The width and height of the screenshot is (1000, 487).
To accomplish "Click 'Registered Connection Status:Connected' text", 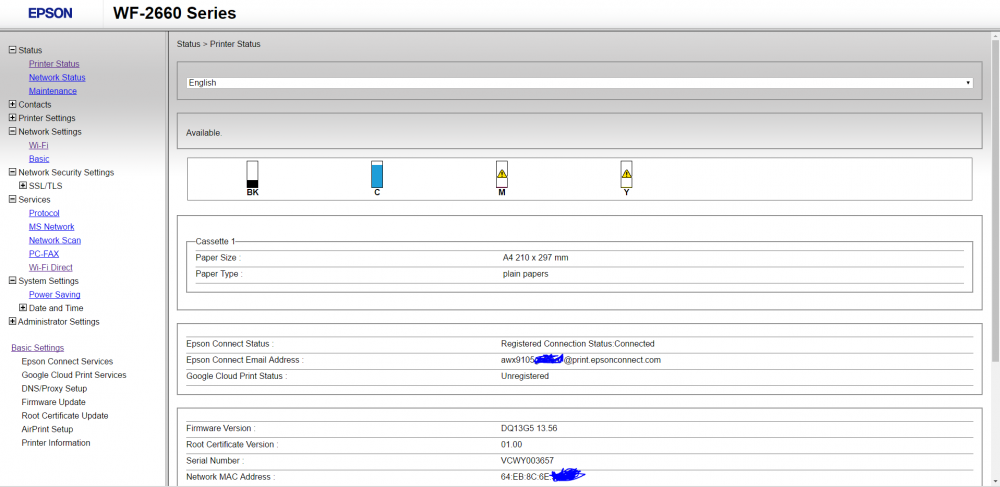I will click(x=578, y=344).
